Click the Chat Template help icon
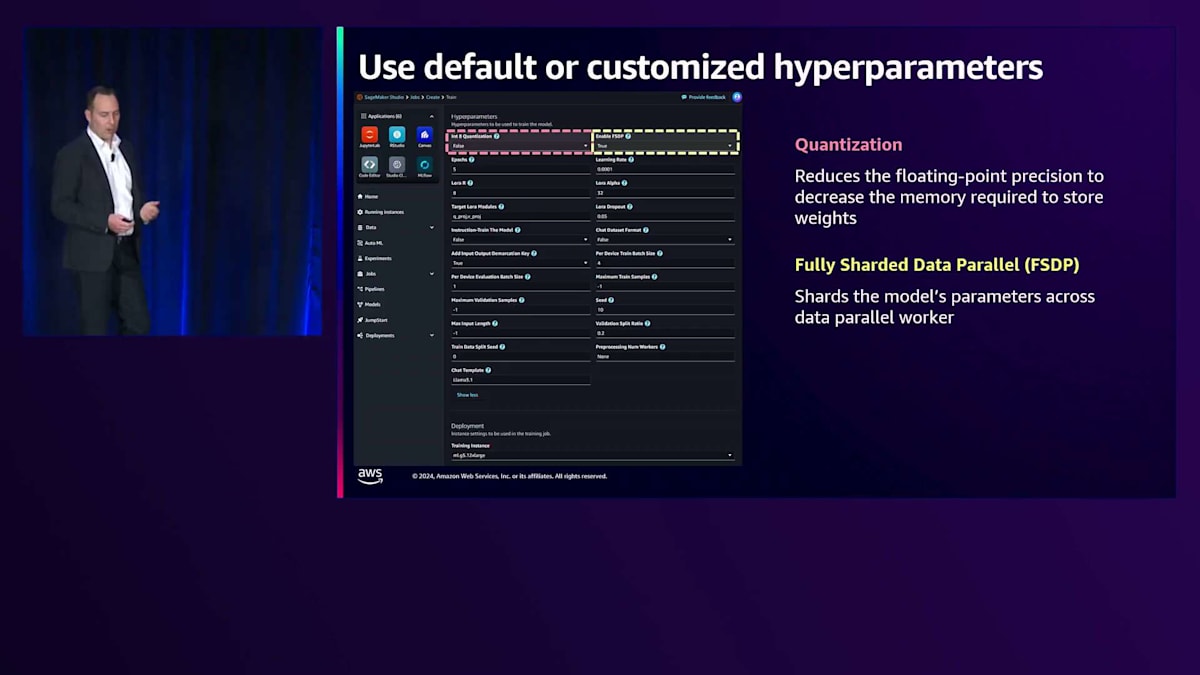1200x675 pixels. click(488, 370)
